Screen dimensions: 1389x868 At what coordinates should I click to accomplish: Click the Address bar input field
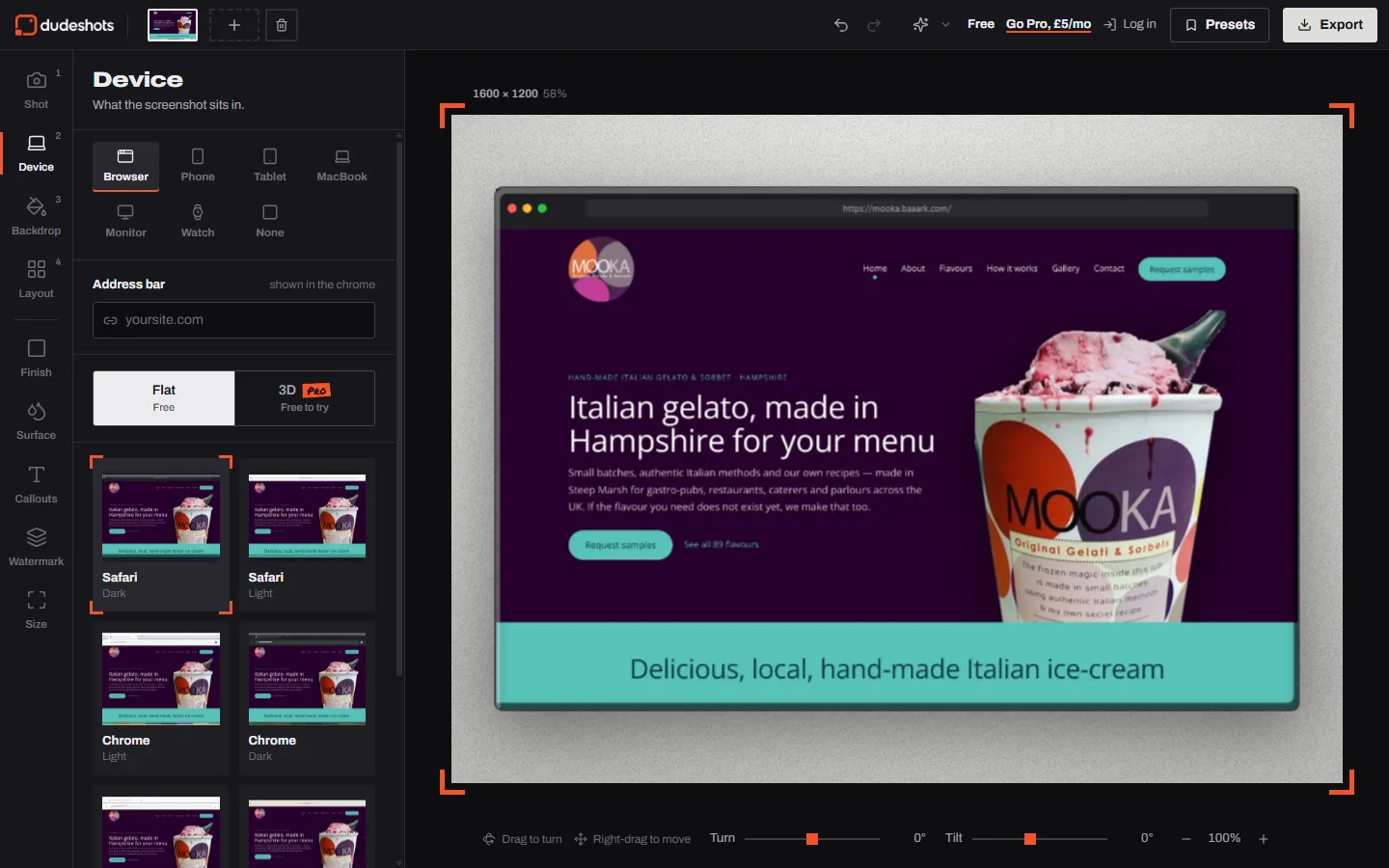coord(233,320)
